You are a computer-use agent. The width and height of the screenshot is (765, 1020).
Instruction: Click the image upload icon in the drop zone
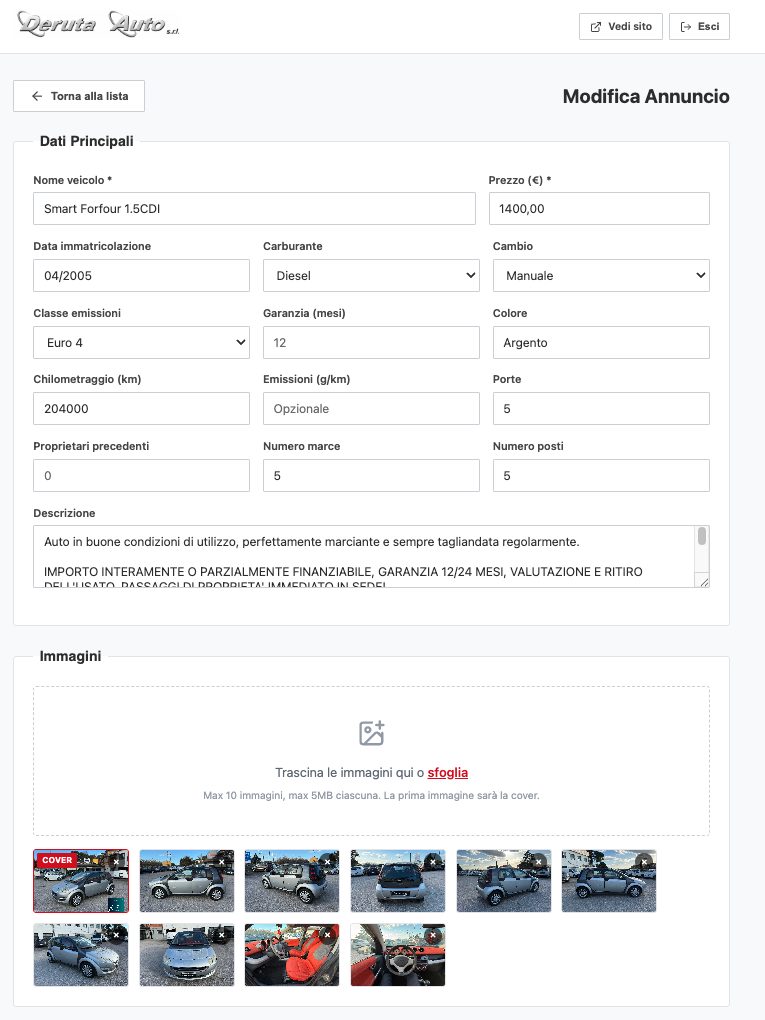371,731
